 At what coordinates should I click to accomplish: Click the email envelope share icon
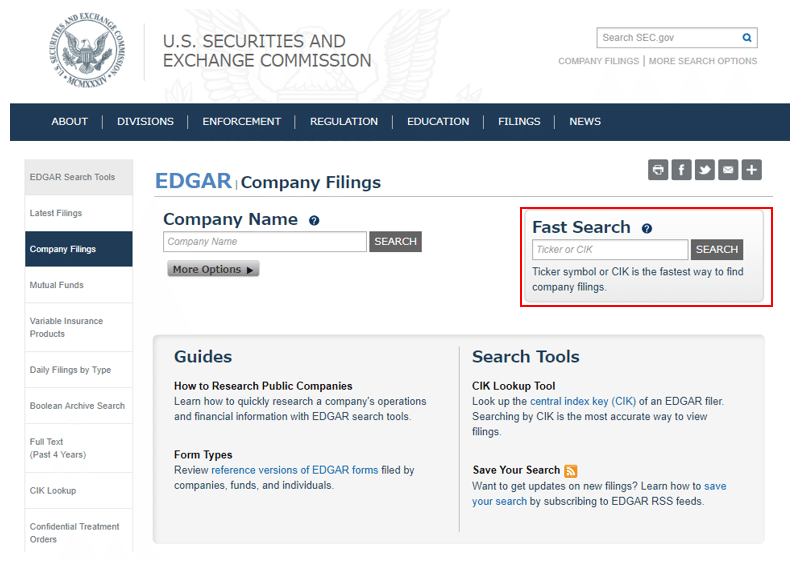tap(728, 170)
